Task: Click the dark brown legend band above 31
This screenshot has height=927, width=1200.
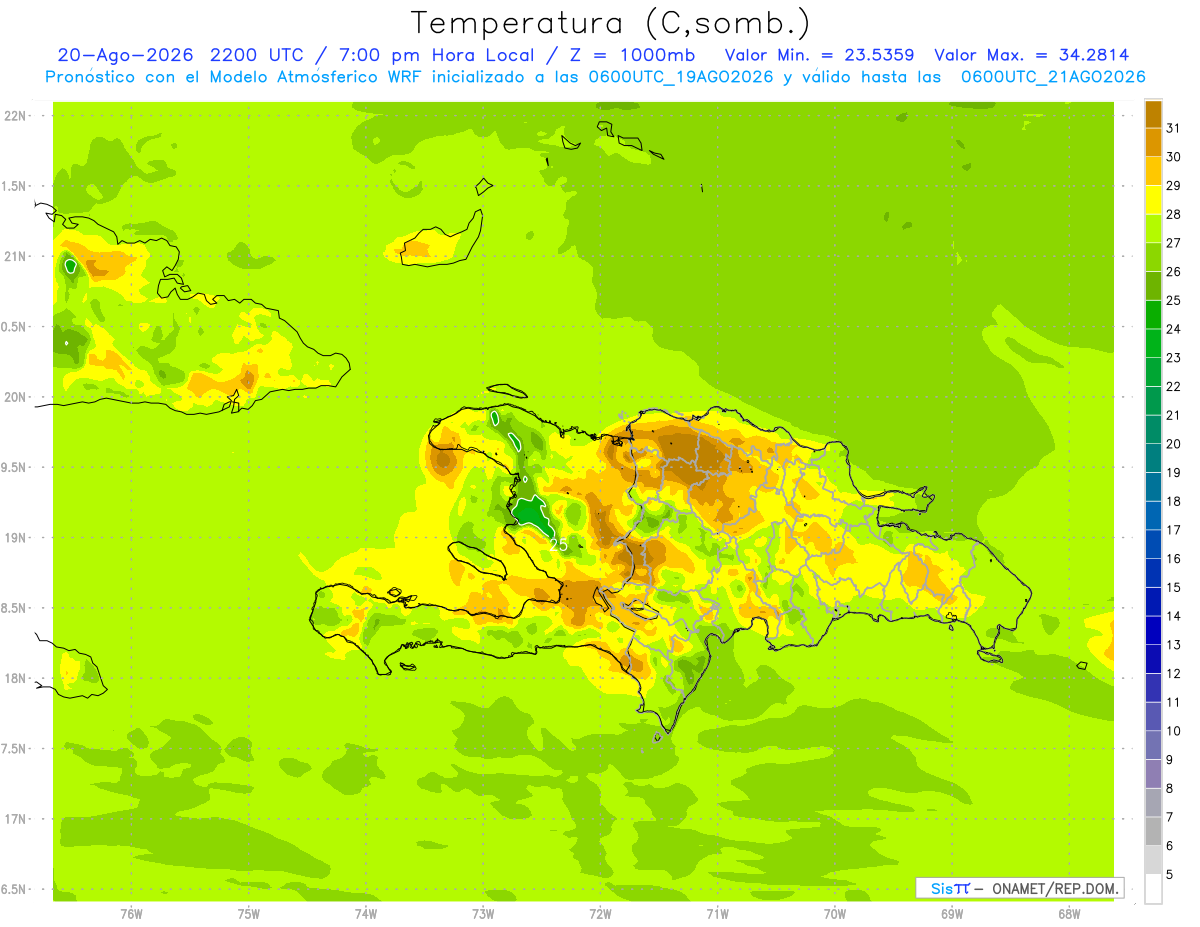Action: pyautogui.click(x=1153, y=114)
